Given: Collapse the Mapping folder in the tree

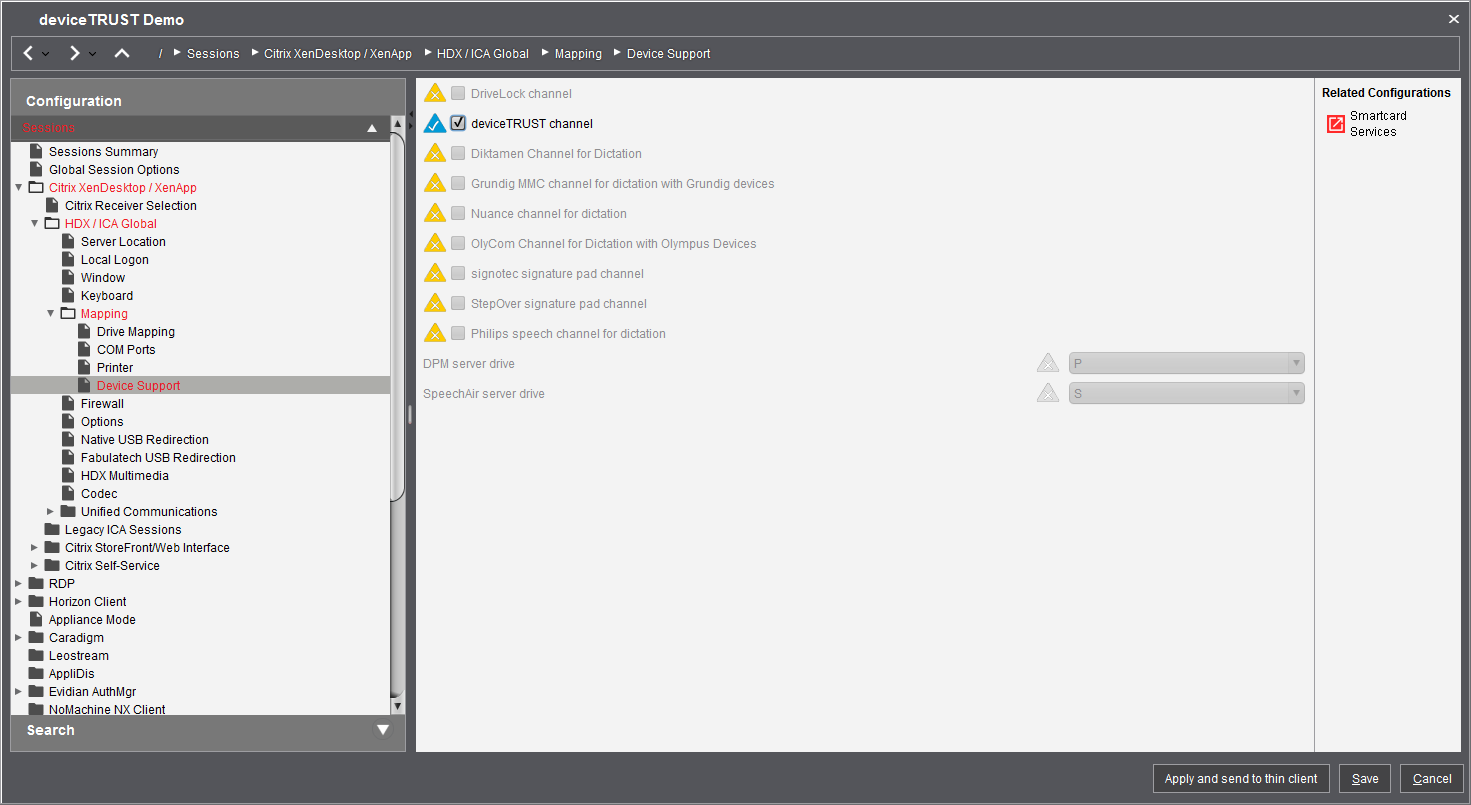Looking at the screenshot, I should pos(50,313).
